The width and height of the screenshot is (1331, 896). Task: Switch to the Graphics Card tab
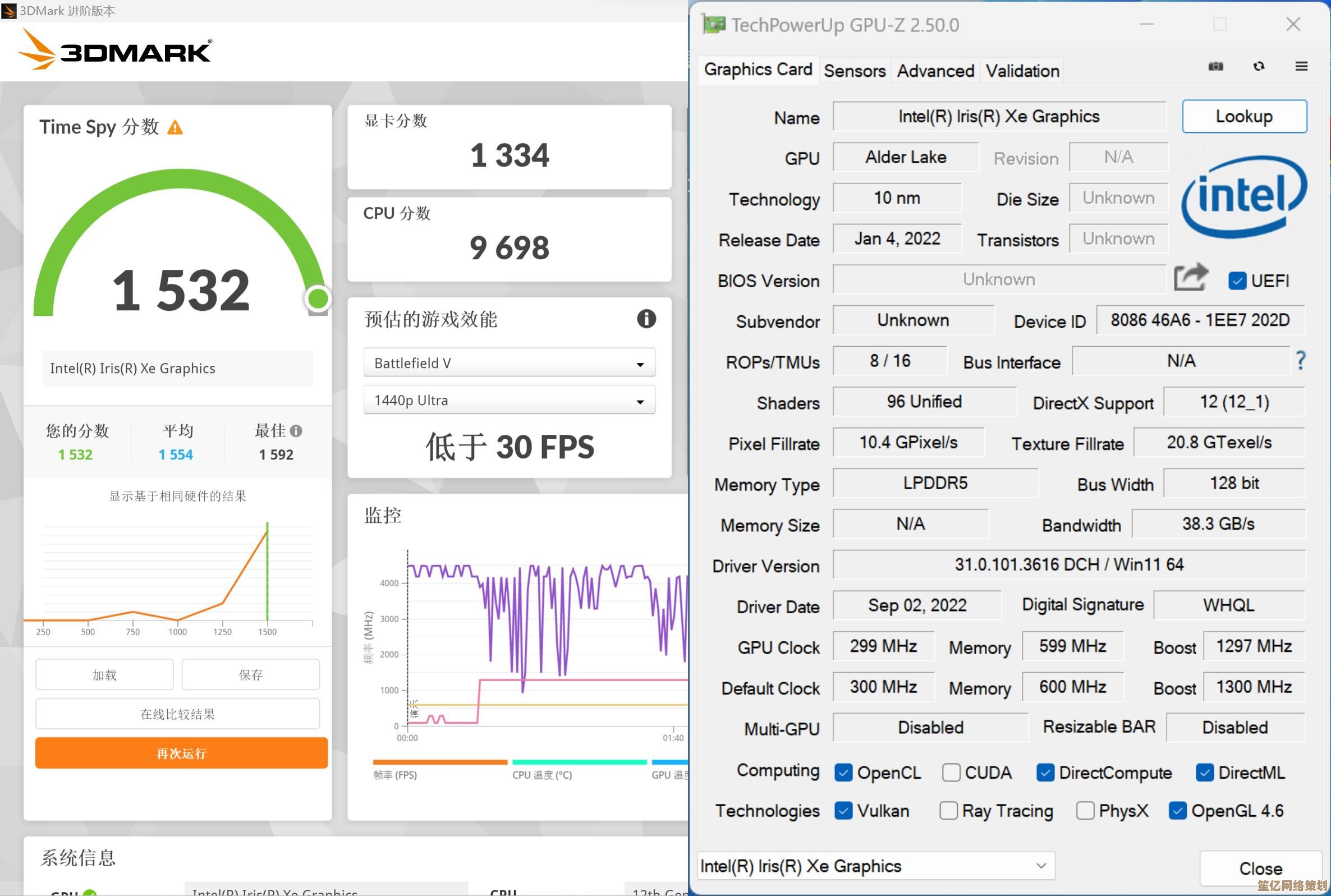[x=758, y=70]
